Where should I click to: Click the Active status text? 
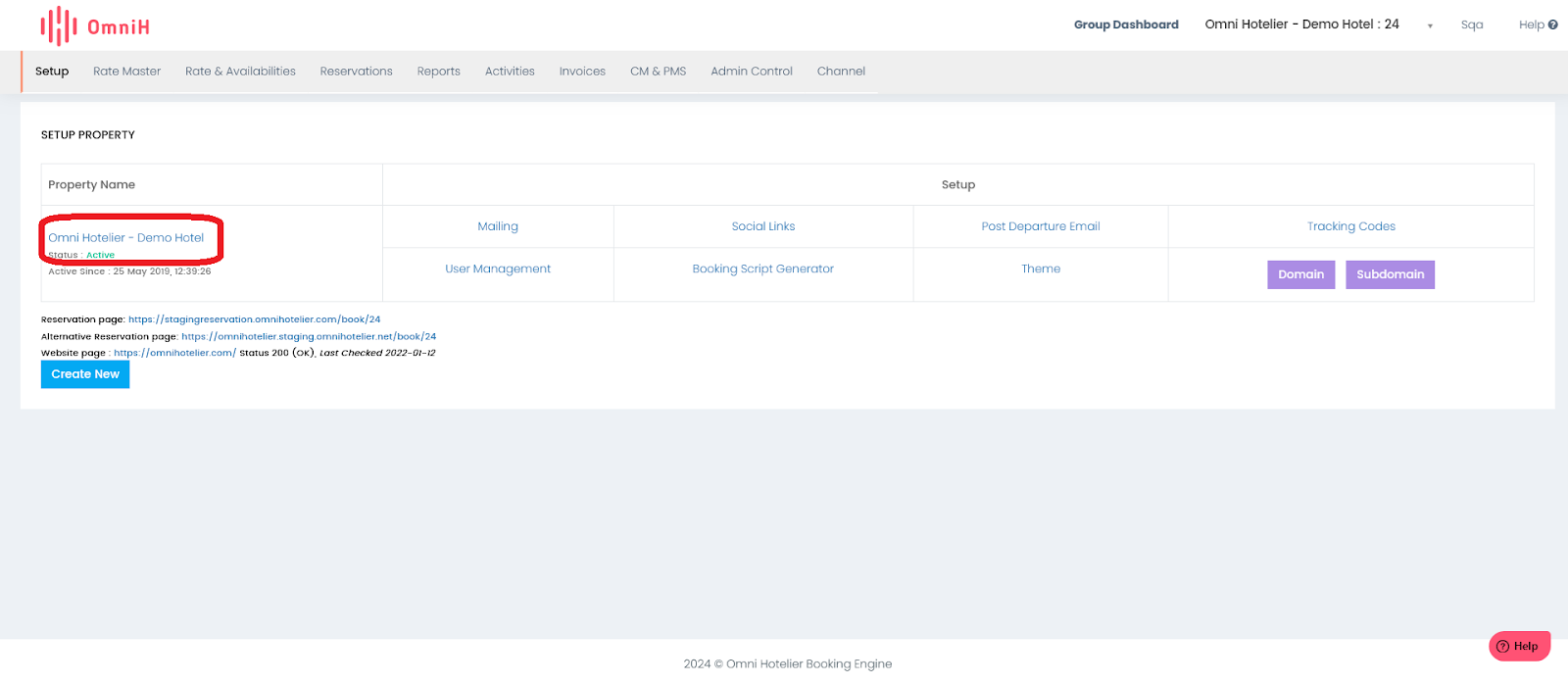click(100, 255)
